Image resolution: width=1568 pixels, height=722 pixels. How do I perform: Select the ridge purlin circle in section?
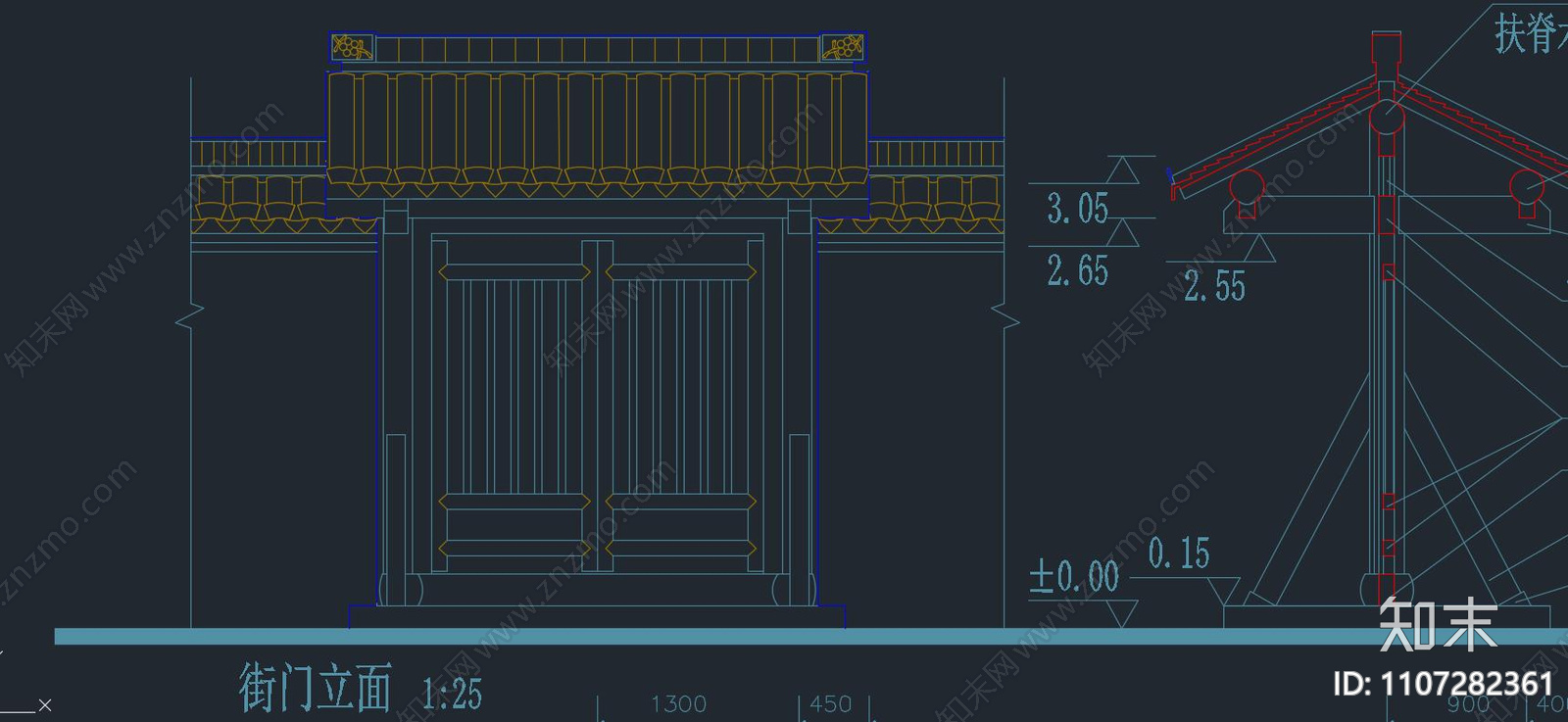[1387, 118]
